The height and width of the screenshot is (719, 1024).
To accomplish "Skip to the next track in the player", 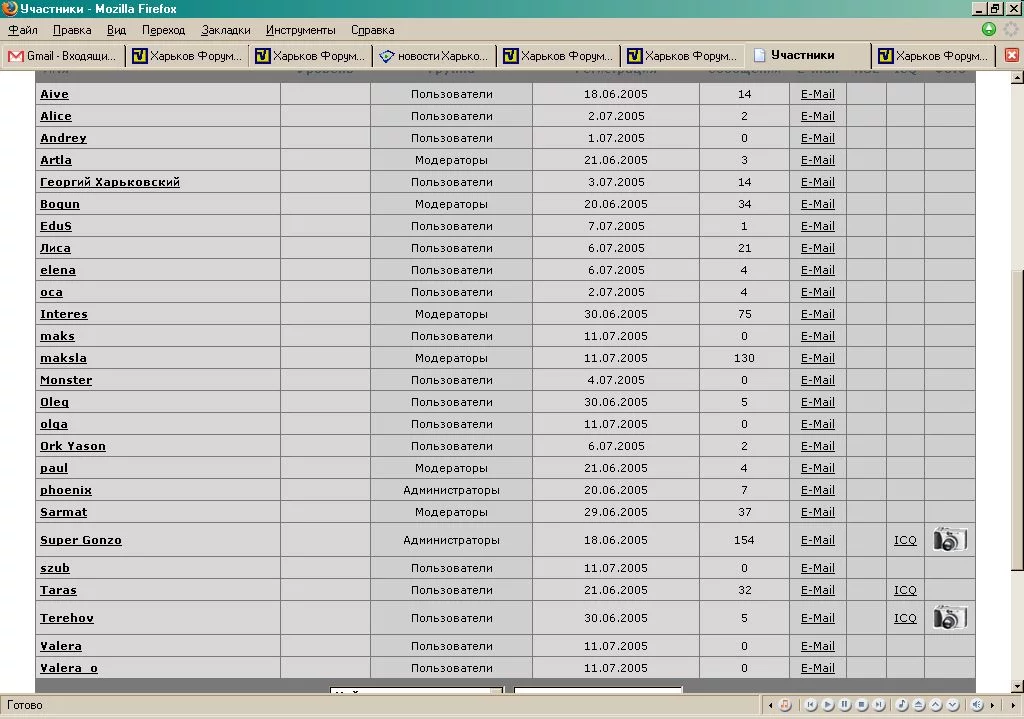I will pos(877,705).
